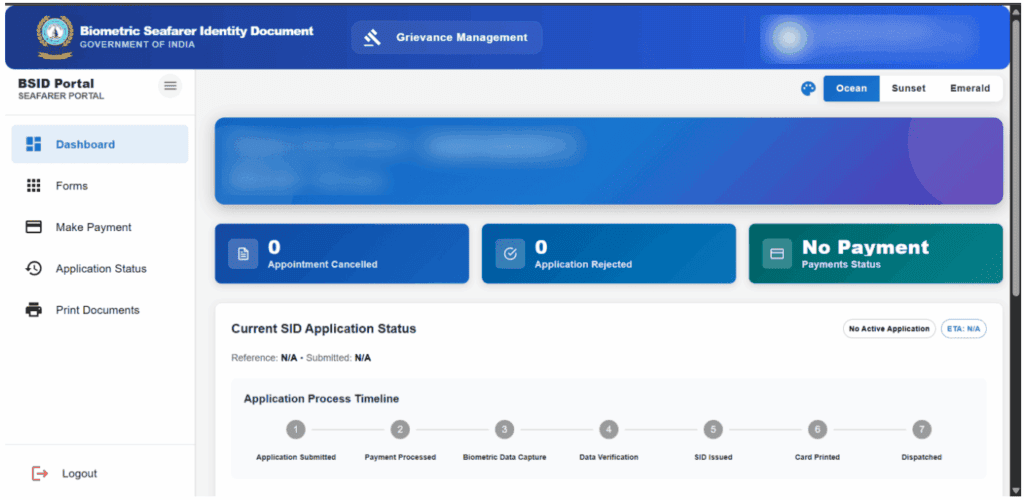Viewport: 1024px width, 500px height.
Task: Click the document icon on Appointment Cancelled card
Action: pyautogui.click(x=244, y=254)
